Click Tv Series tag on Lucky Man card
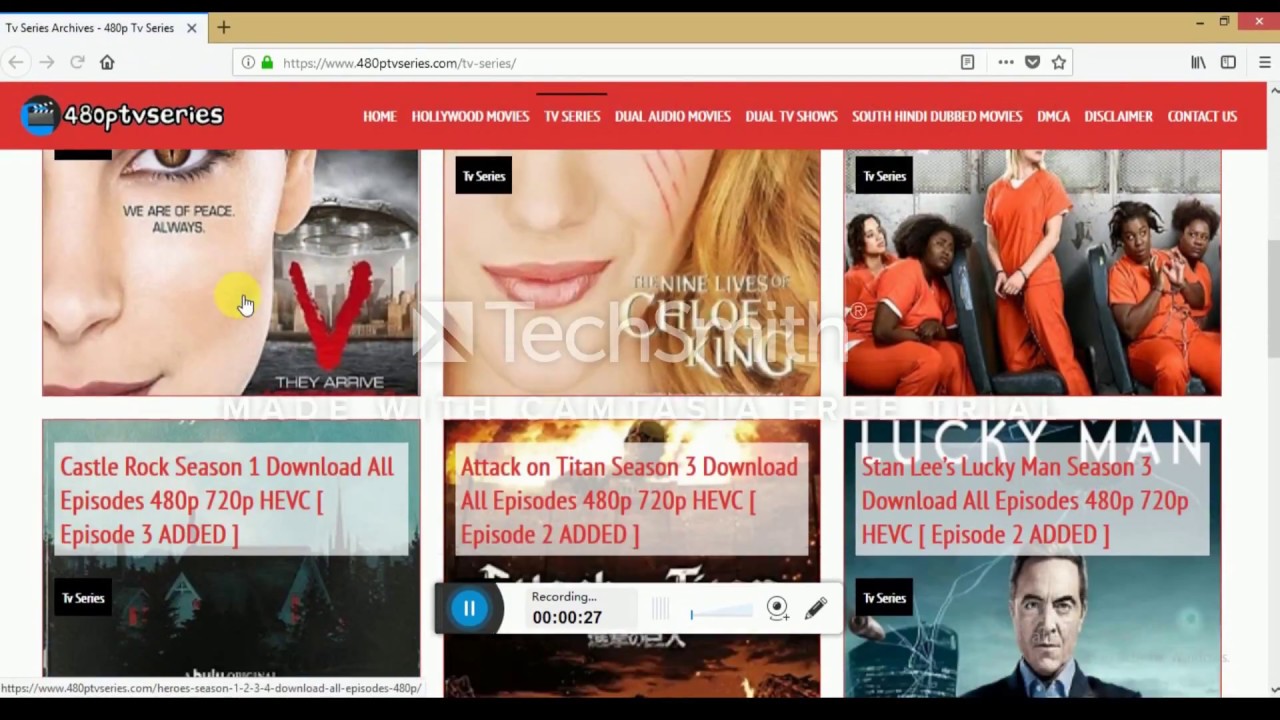This screenshot has width=1280, height=720. [884, 598]
